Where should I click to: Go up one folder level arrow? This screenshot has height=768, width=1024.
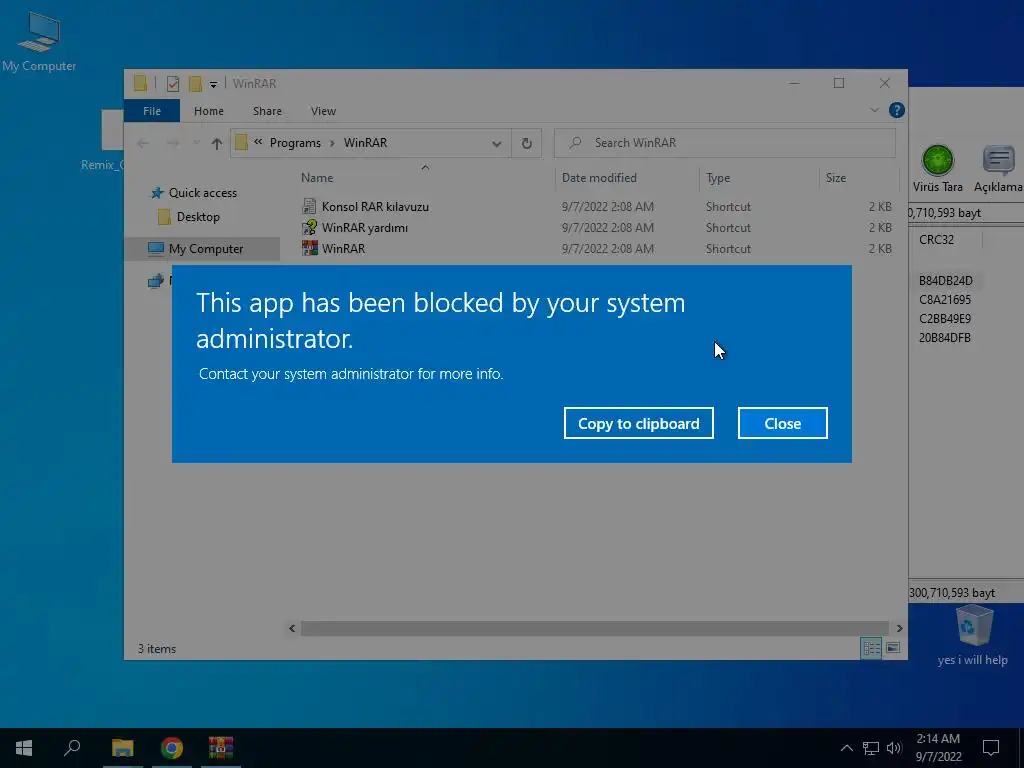point(217,144)
